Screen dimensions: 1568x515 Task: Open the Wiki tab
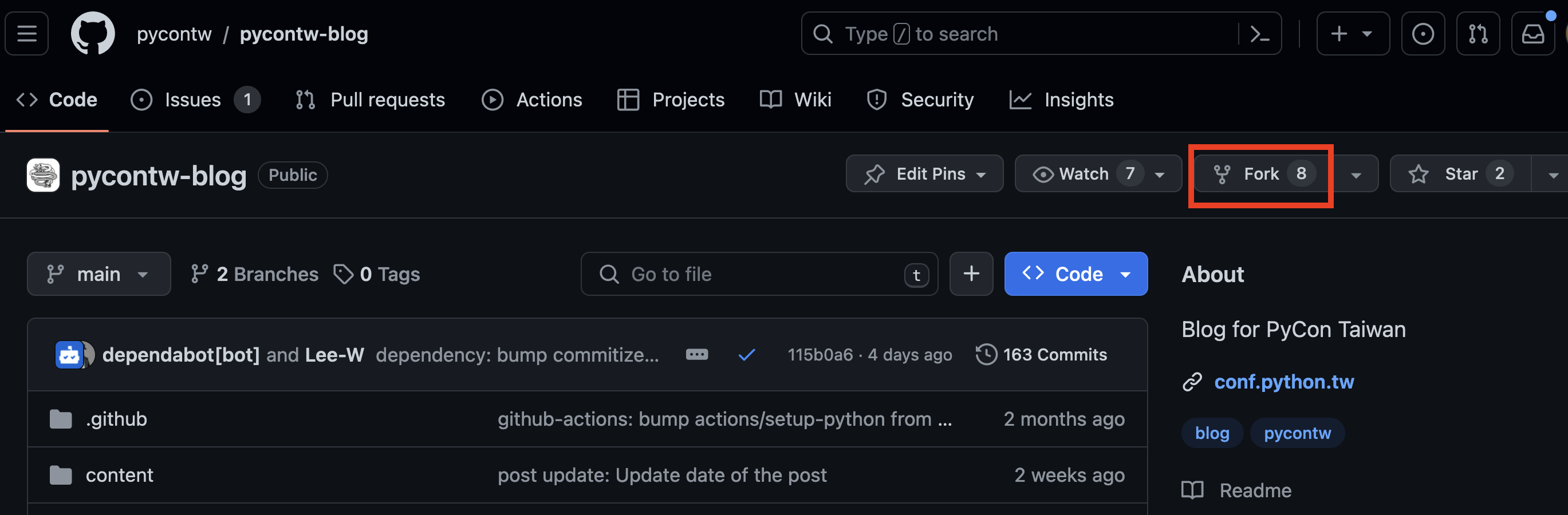point(795,100)
